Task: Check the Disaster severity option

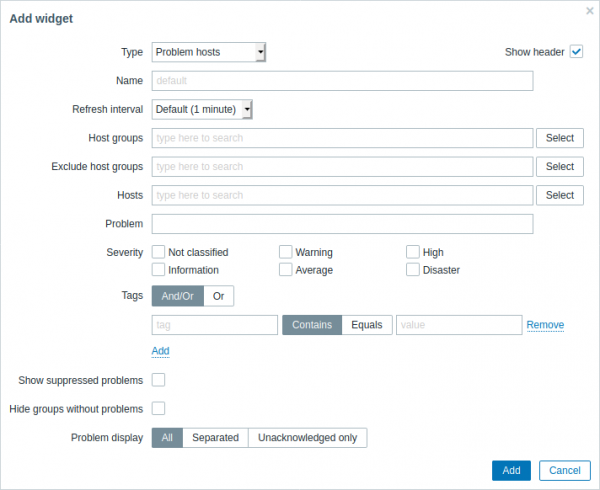Action: pyautogui.click(x=412, y=270)
